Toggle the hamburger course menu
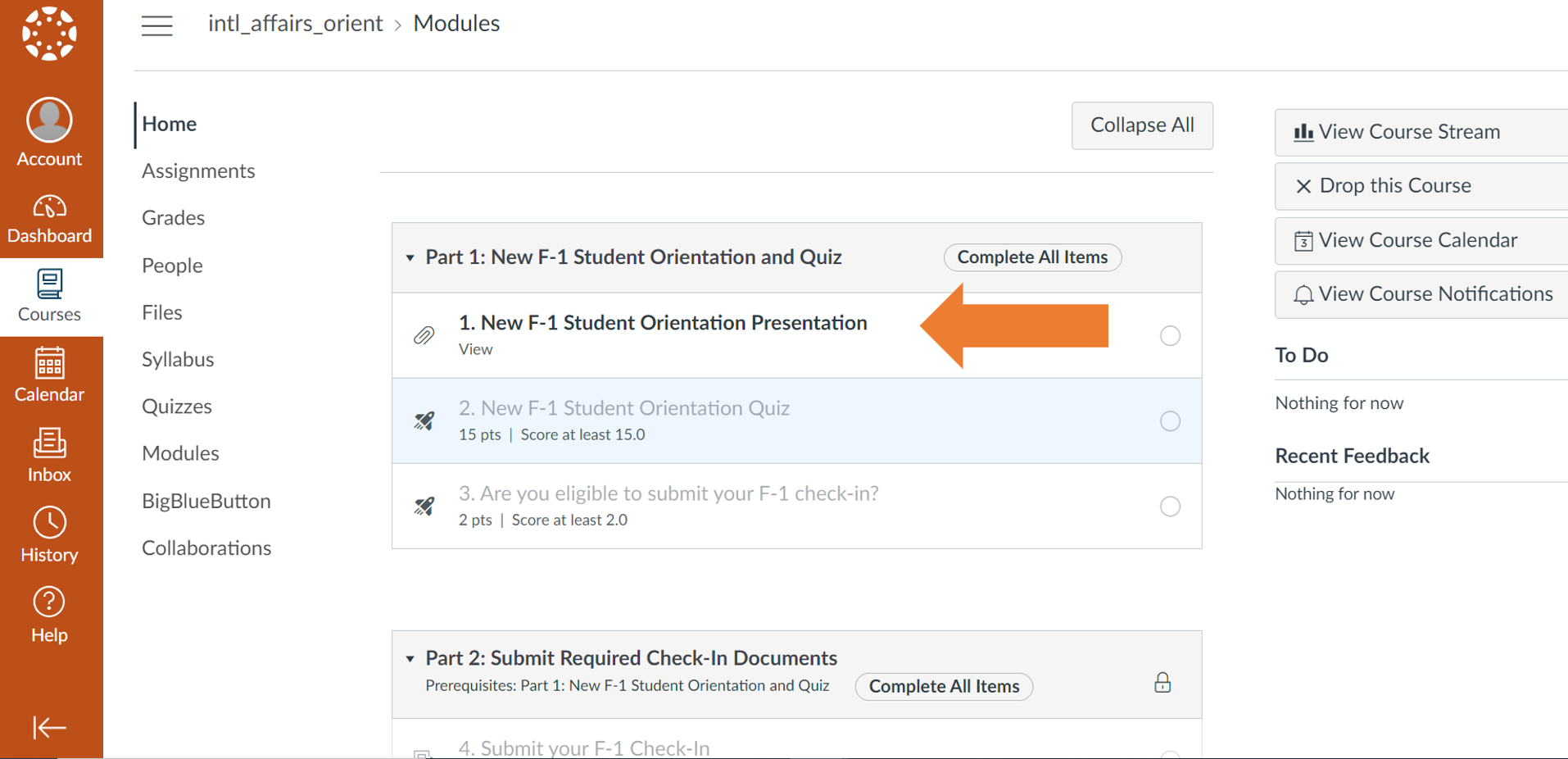 [156, 25]
